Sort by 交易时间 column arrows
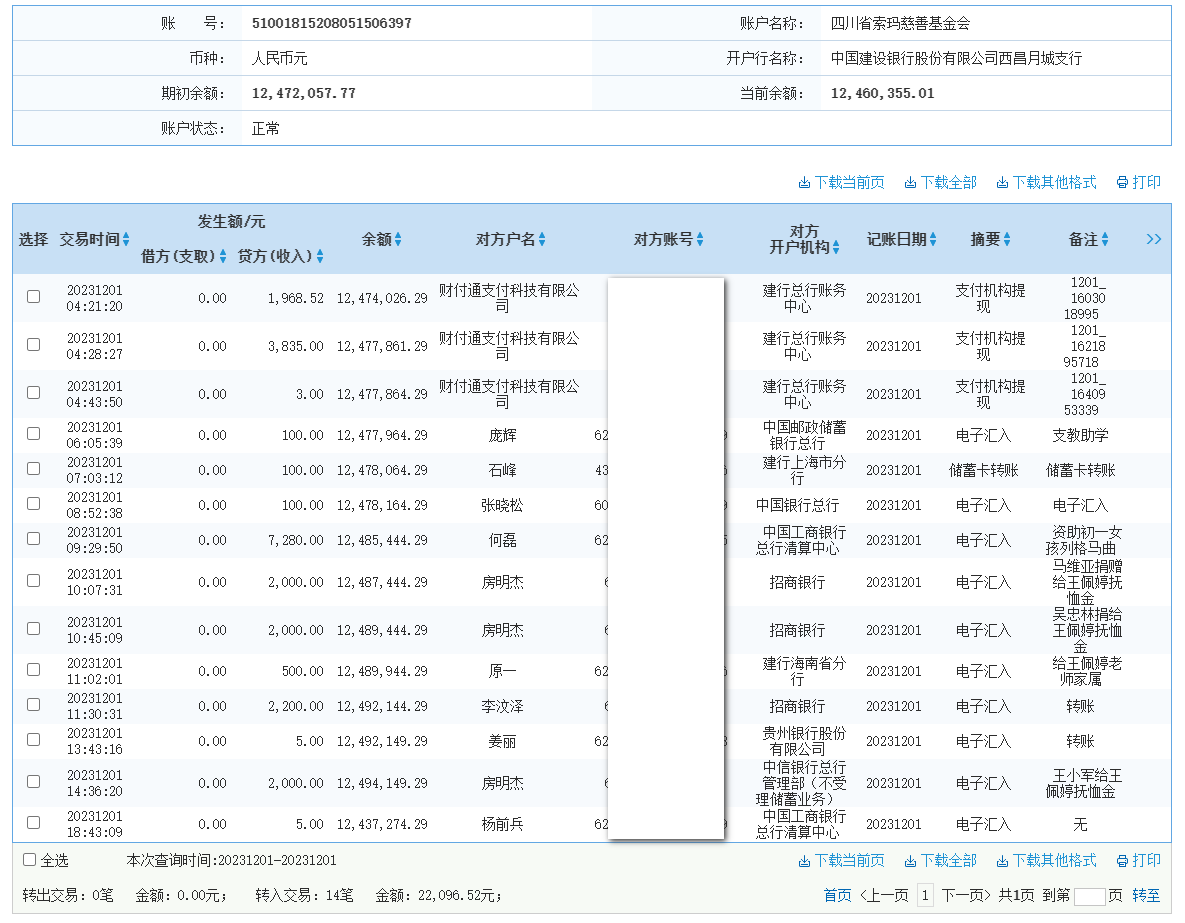1185x923 pixels. (126, 240)
